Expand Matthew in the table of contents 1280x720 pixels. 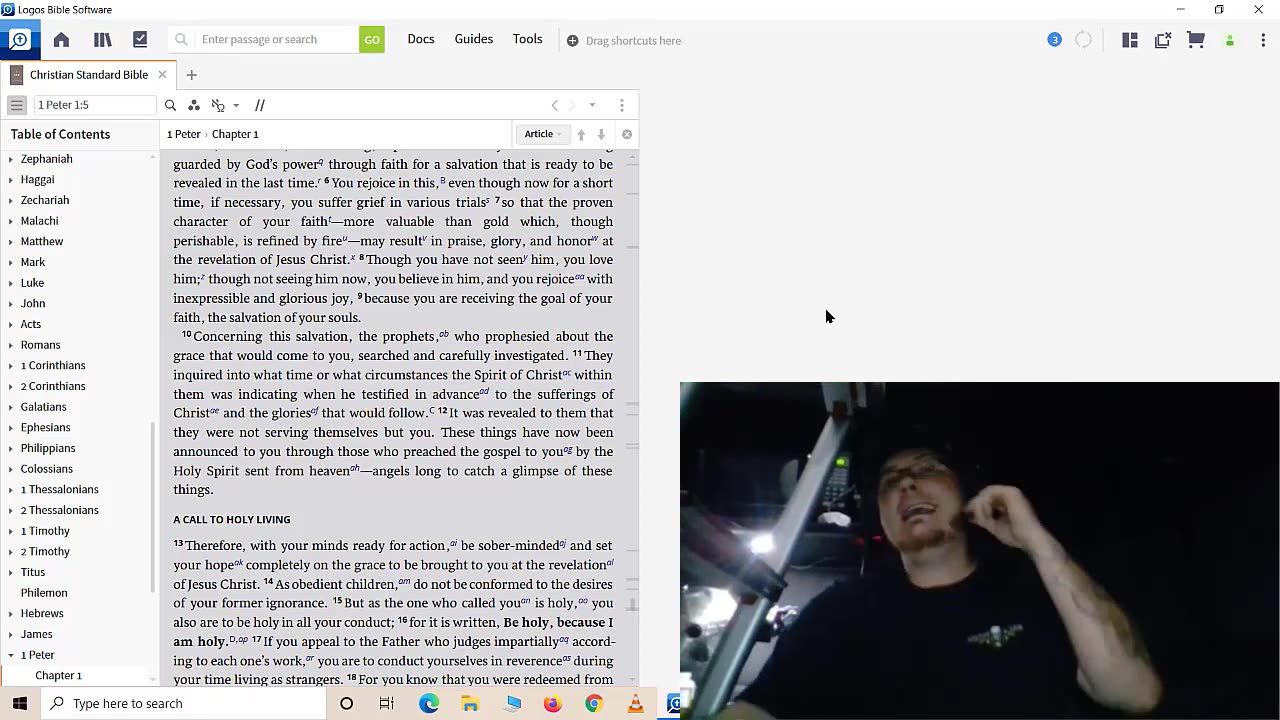11,242
